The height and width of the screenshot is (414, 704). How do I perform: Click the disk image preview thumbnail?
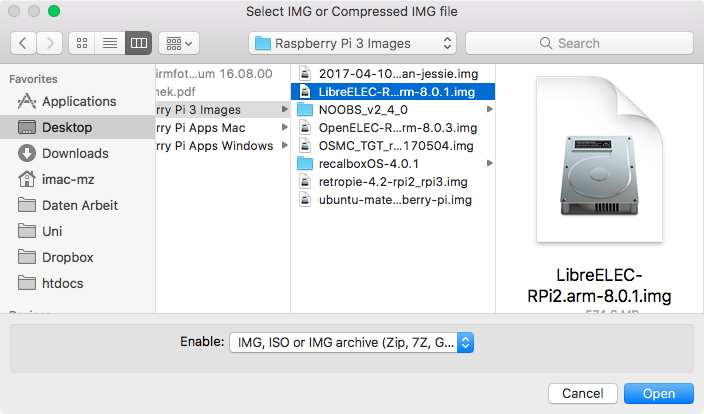pos(599,159)
